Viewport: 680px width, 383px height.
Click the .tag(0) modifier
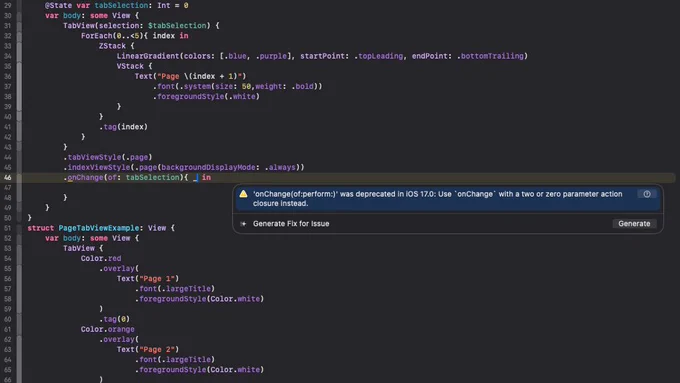114,319
